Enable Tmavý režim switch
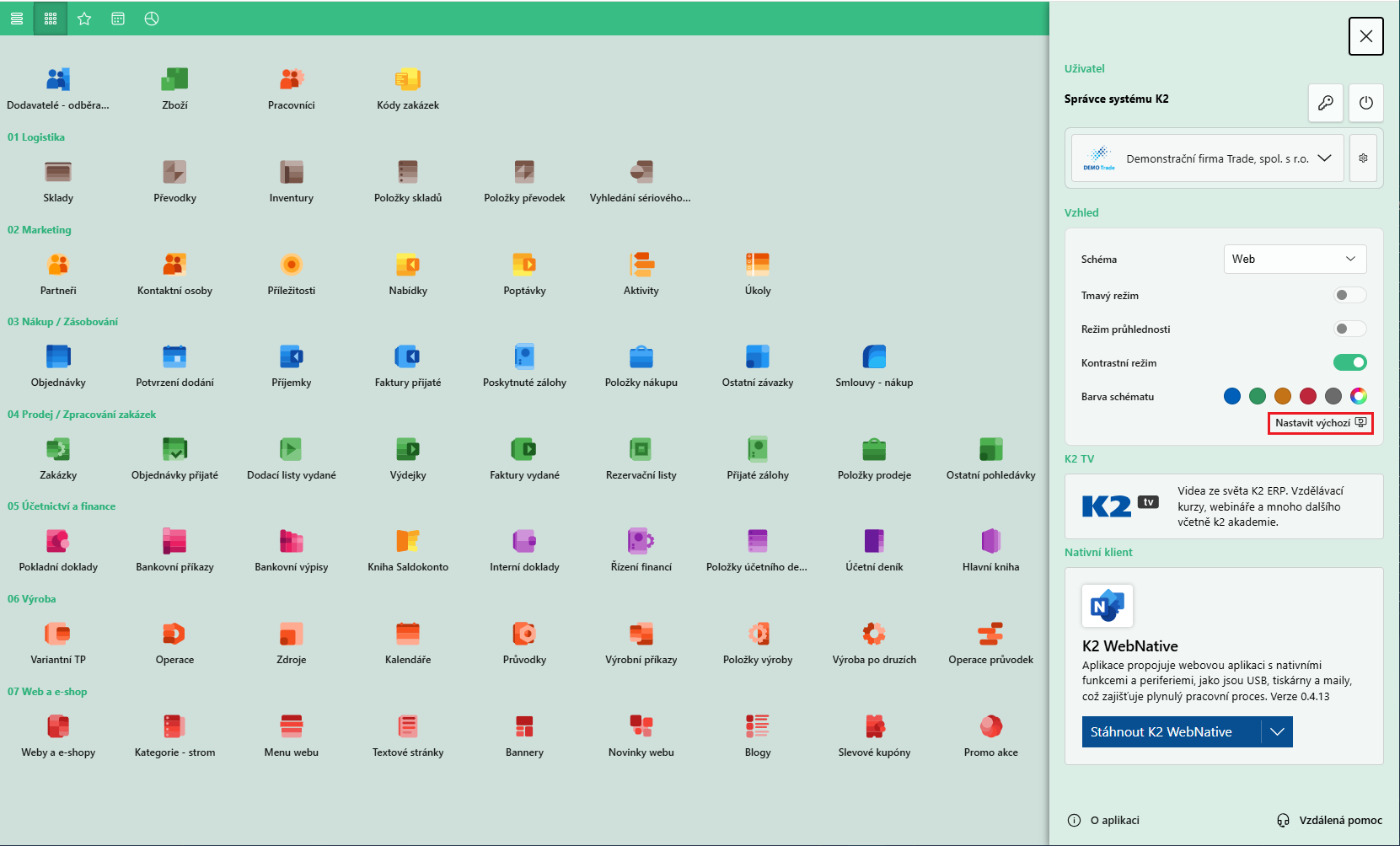Screen dimensions: 1400x846 coord(1349,295)
